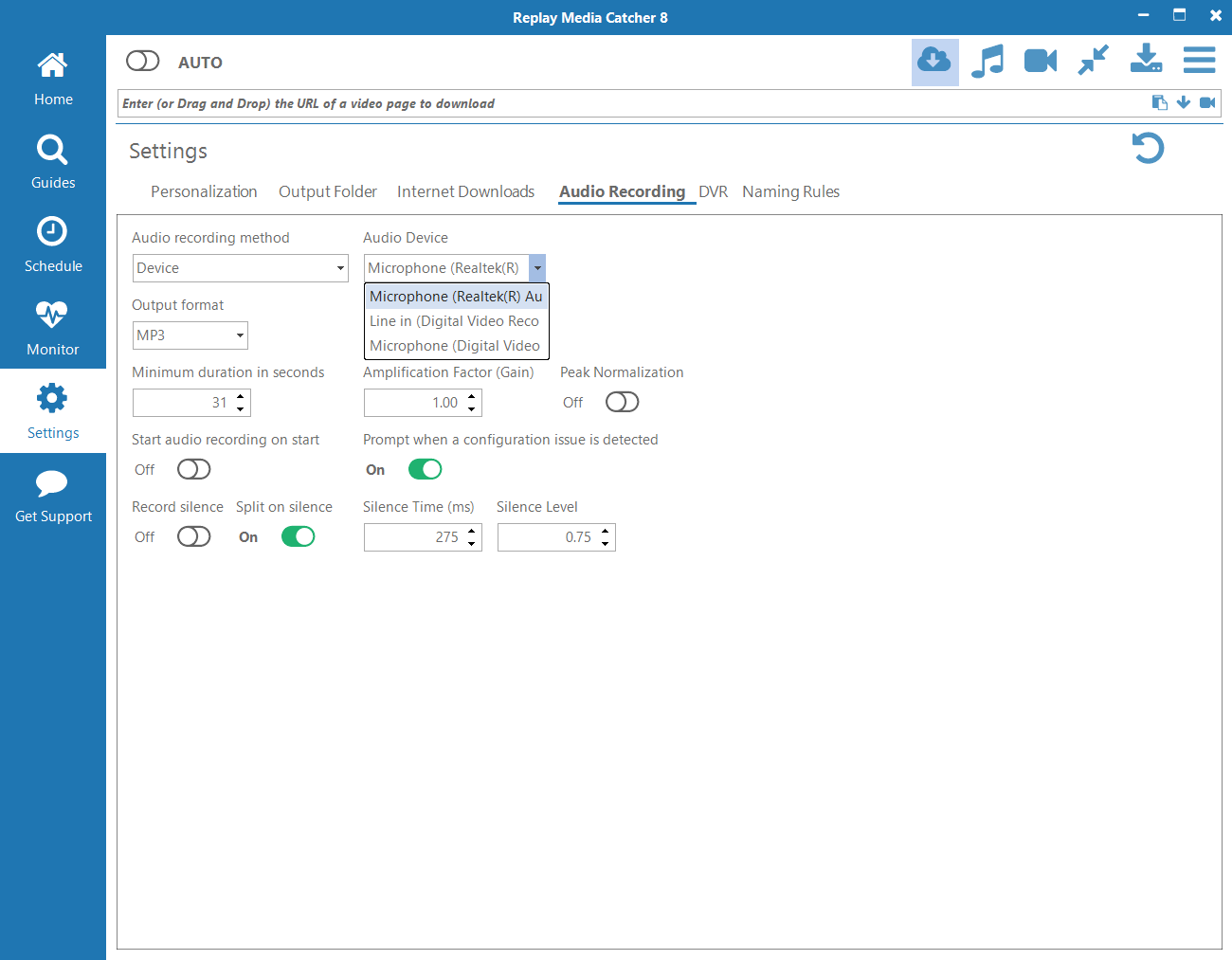This screenshot has width=1232, height=960.
Task: Select the music note audio icon
Action: pos(987,62)
